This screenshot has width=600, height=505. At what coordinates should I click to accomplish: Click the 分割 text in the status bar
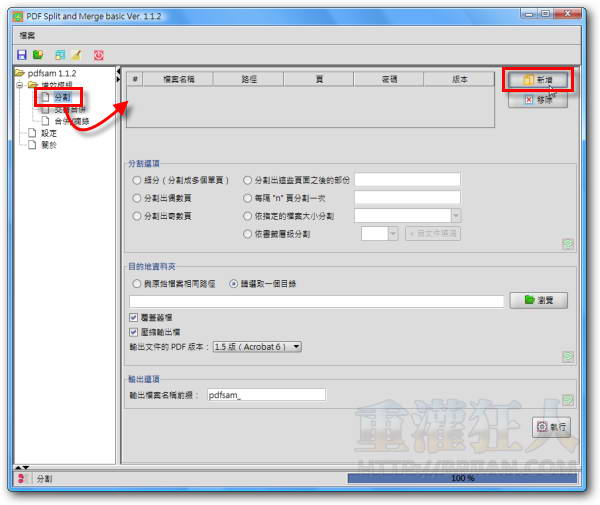tap(44, 478)
